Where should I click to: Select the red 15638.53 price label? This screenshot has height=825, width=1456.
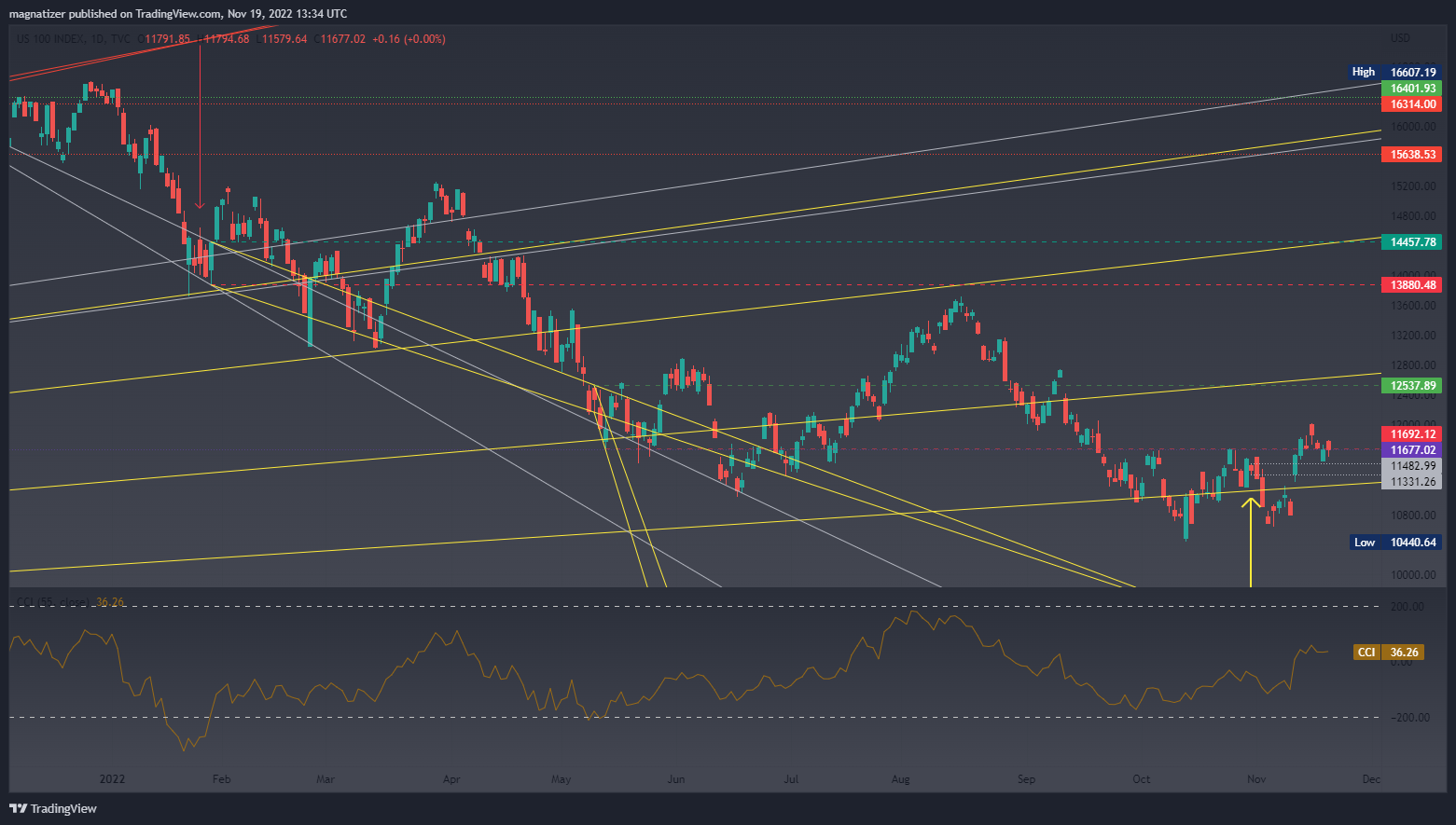point(1412,155)
